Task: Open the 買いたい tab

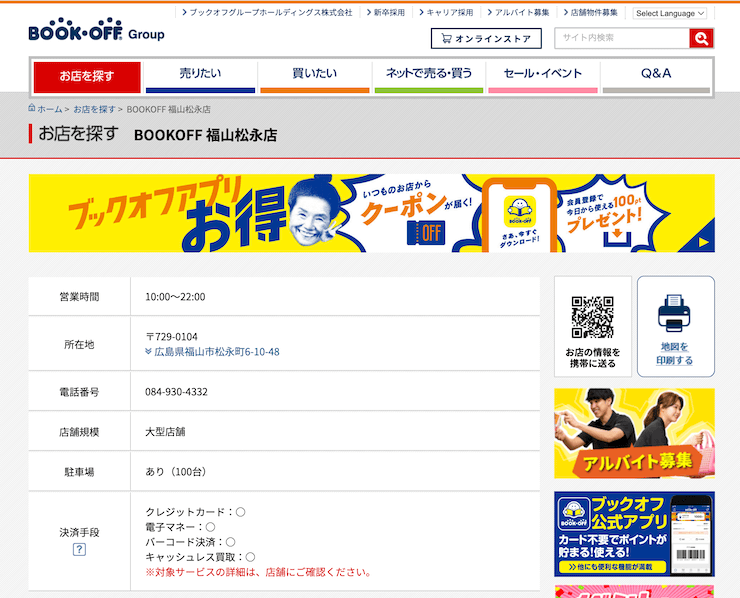Action: [x=314, y=76]
